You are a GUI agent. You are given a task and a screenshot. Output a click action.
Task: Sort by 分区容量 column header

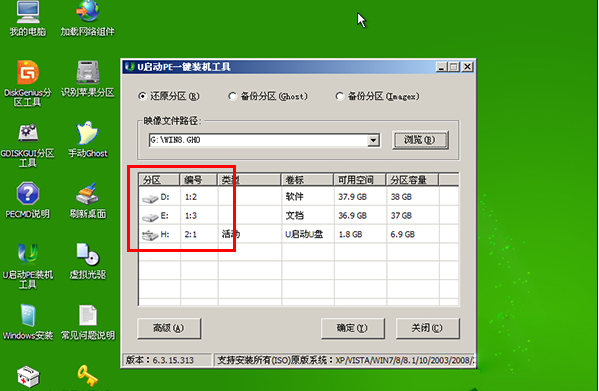[x=412, y=180]
